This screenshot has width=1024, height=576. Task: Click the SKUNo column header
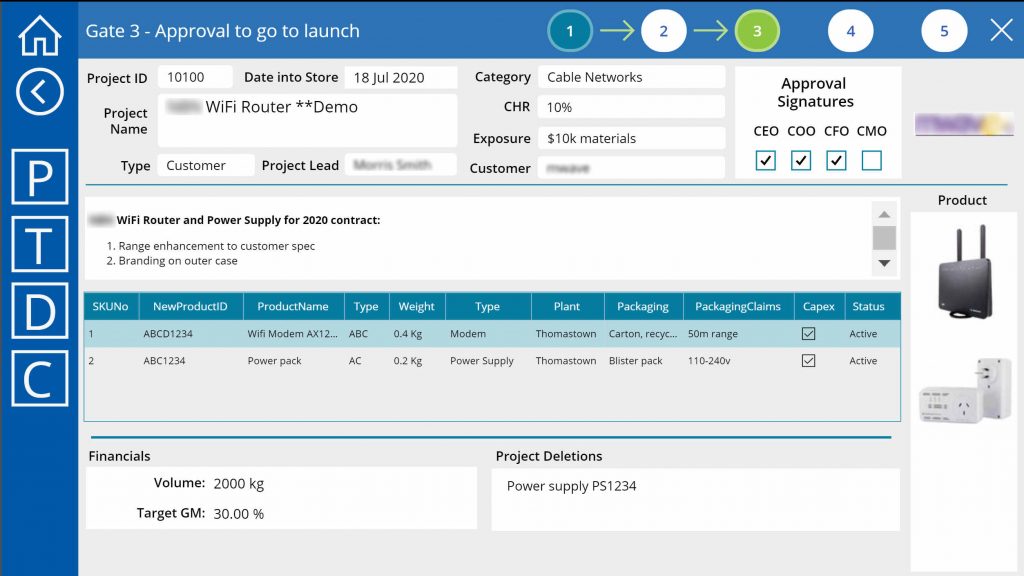pos(110,306)
